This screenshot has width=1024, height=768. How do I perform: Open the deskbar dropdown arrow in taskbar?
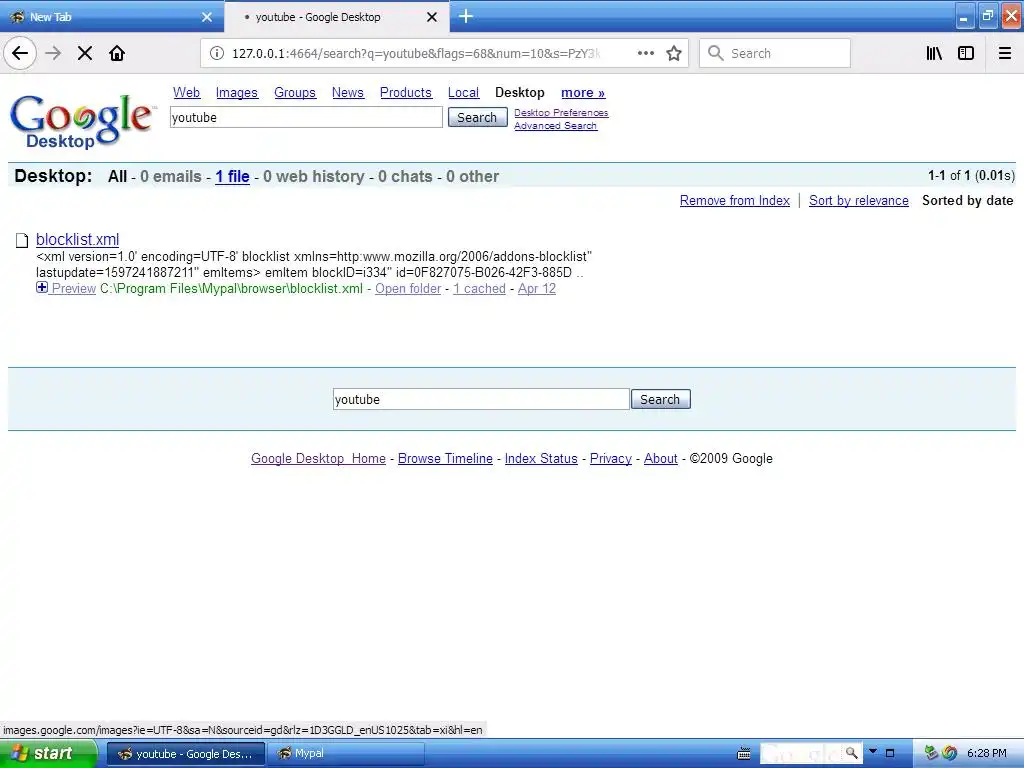pos(873,752)
